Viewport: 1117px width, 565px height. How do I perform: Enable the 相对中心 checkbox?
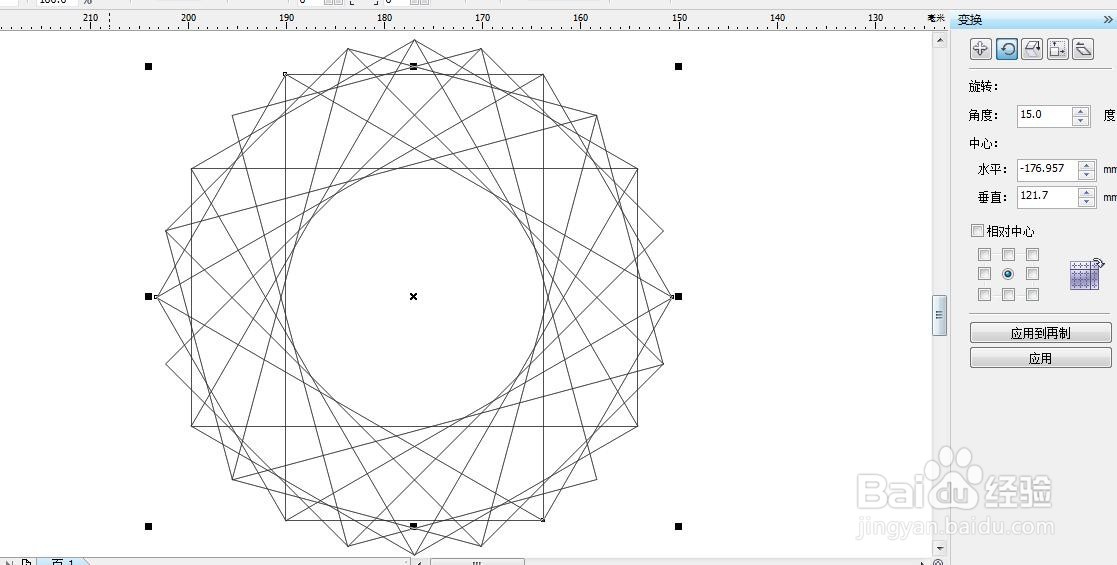point(977,231)
